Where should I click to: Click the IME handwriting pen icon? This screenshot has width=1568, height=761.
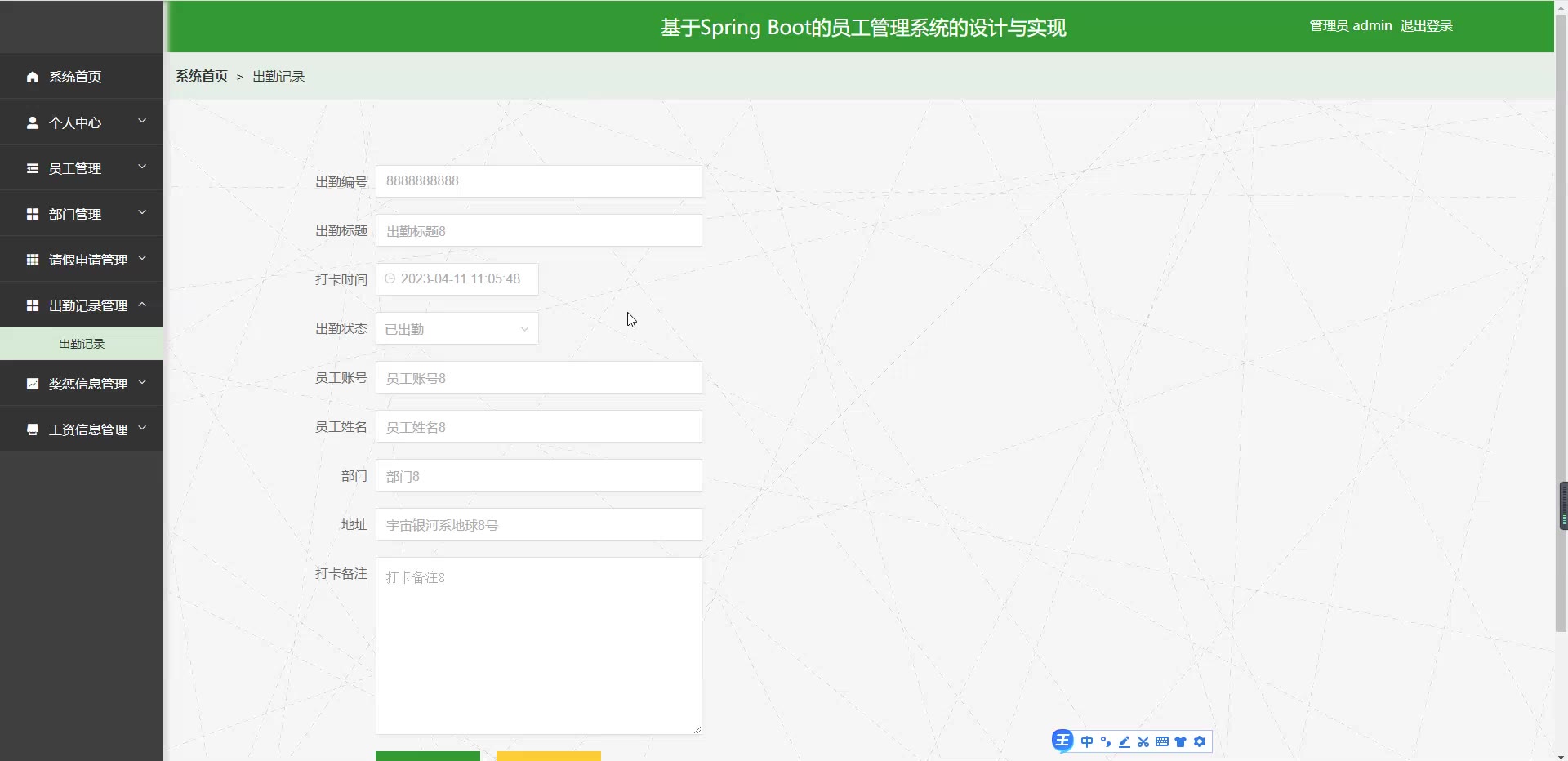pos(1125,741)
